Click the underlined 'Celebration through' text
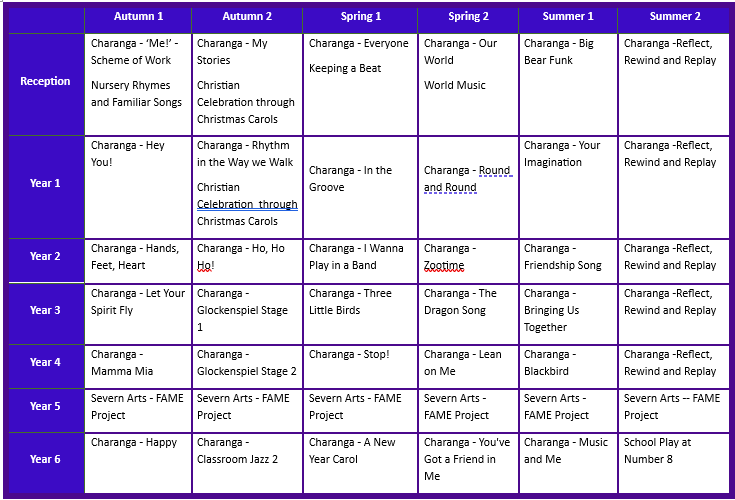 tap(248, 204)
